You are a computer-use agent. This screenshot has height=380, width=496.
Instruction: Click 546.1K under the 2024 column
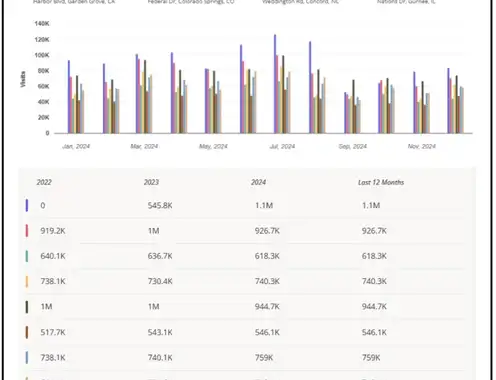(x=267, y=332)
